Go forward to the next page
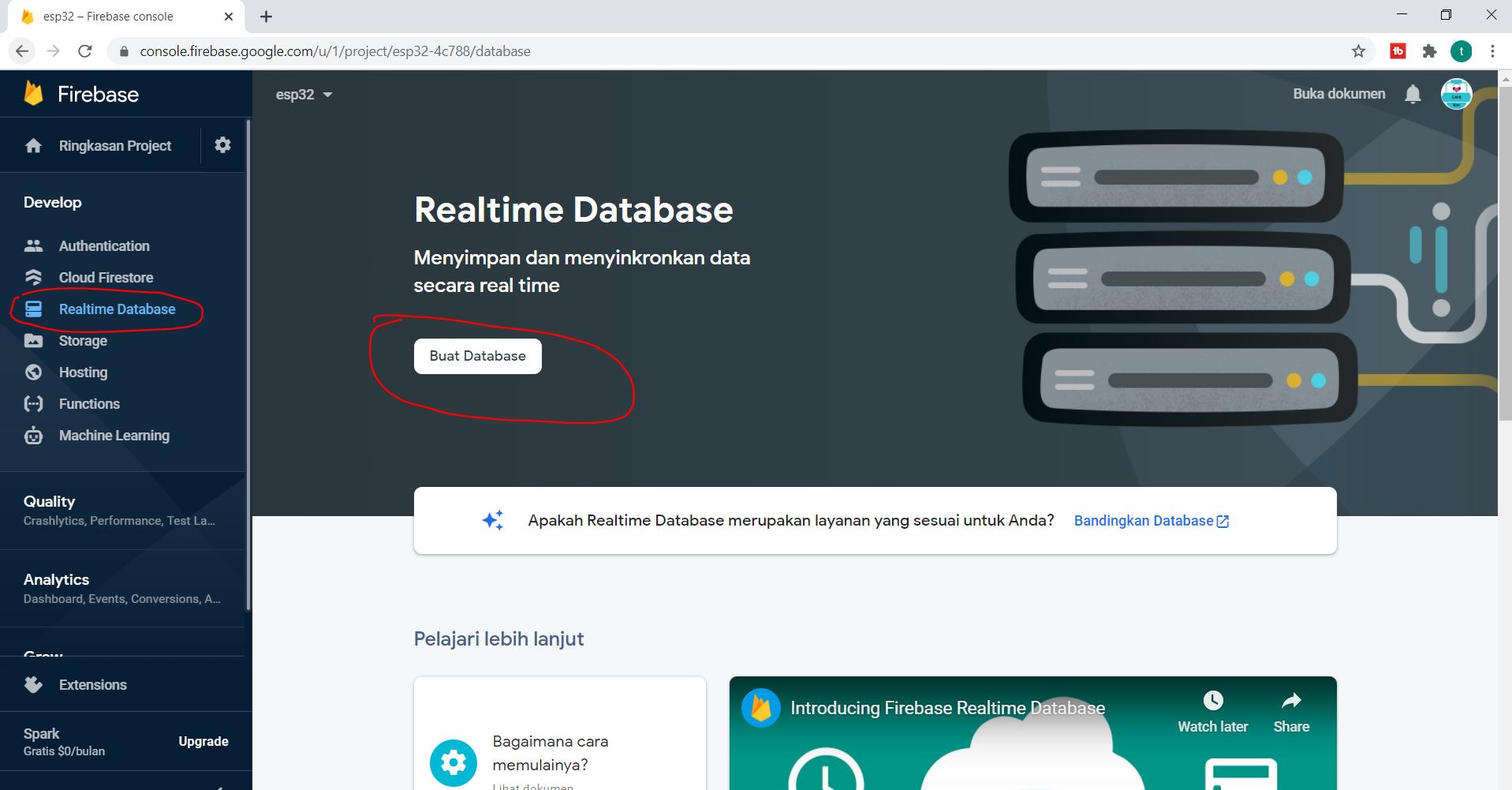The width and height of the screenshot is (1512, 790). click(54, 51)
